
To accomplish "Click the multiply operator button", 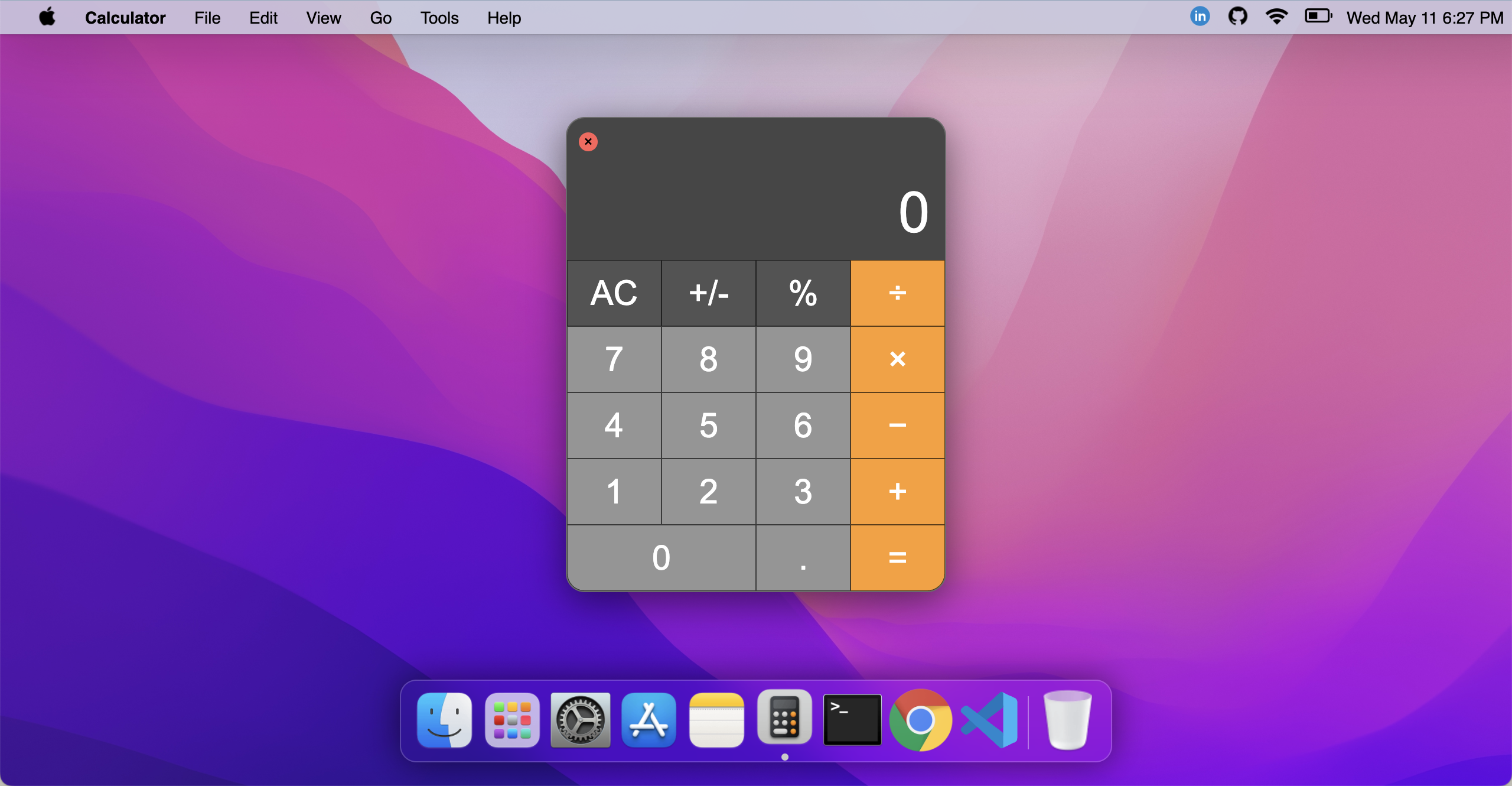I will (x=898, y=359).
